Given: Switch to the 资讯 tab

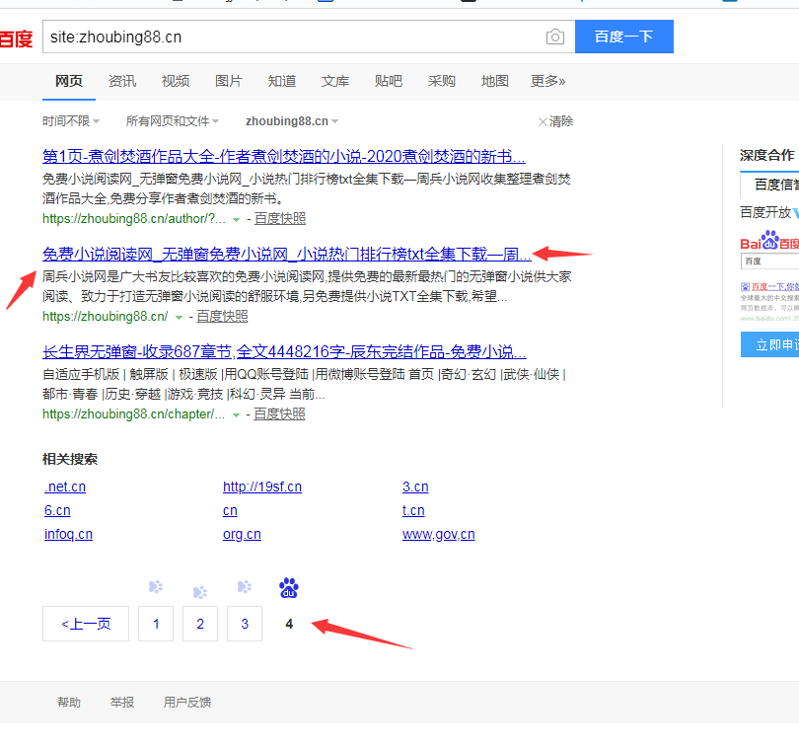Looking at the screenshot, I should pyautogui.click(x=122, y=81).
